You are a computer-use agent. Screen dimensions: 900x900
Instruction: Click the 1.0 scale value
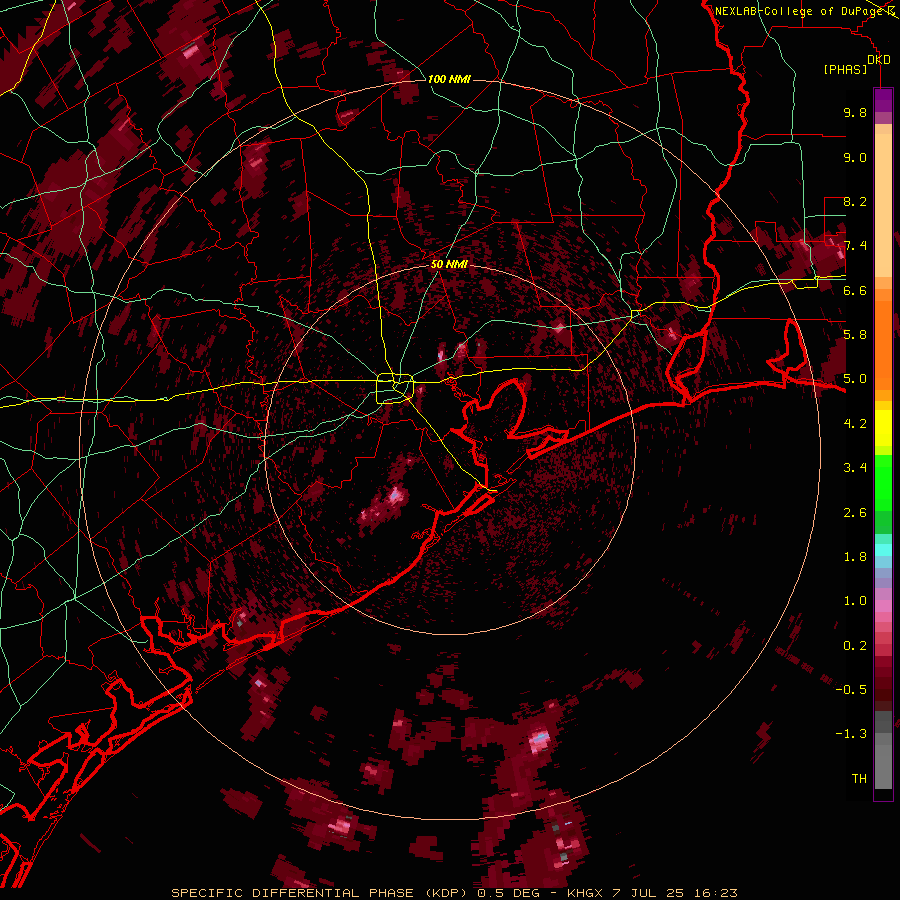click(x=855, y=601)
